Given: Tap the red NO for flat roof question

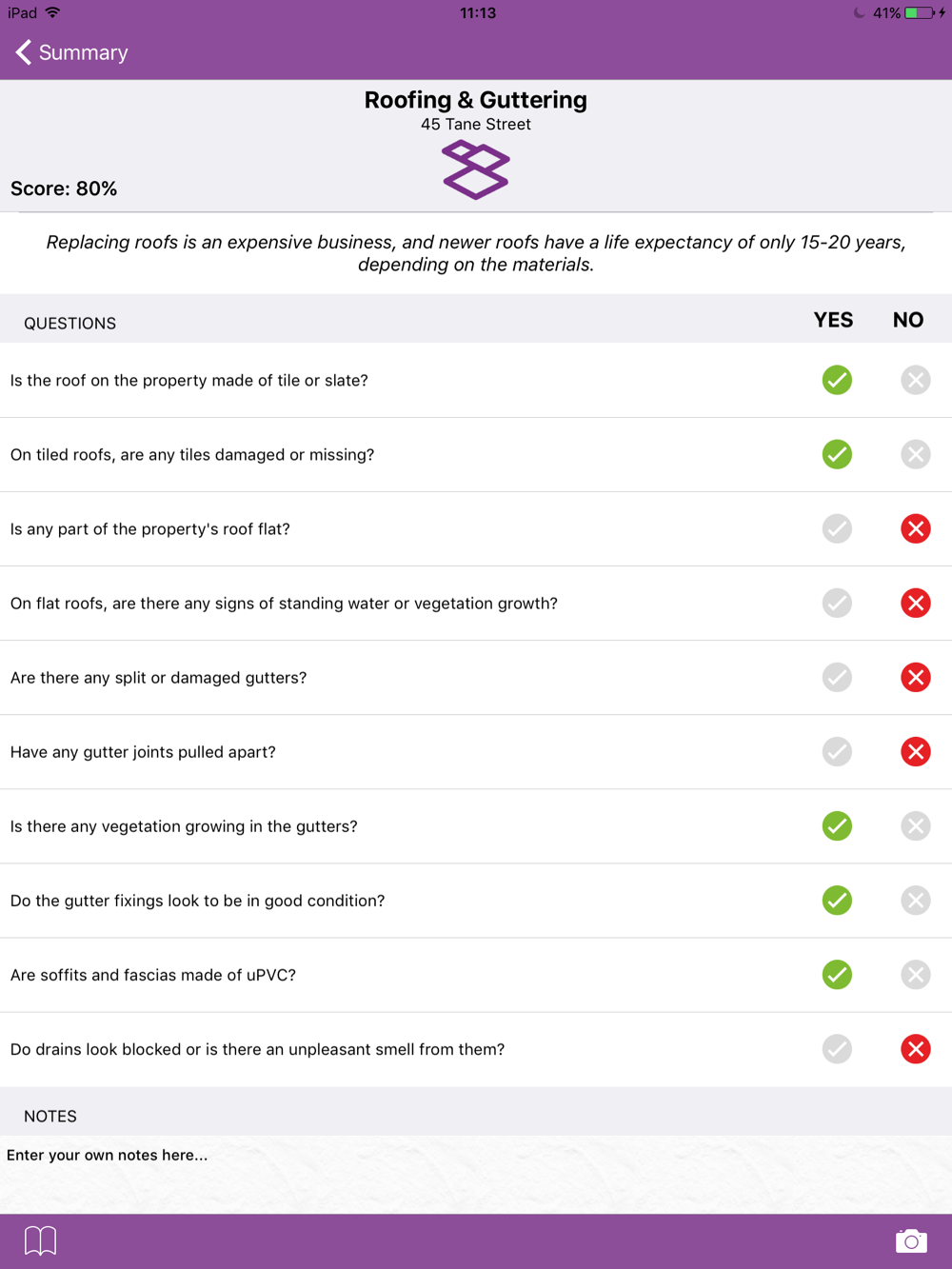Looking at the screenshot, I should point(915,528).
